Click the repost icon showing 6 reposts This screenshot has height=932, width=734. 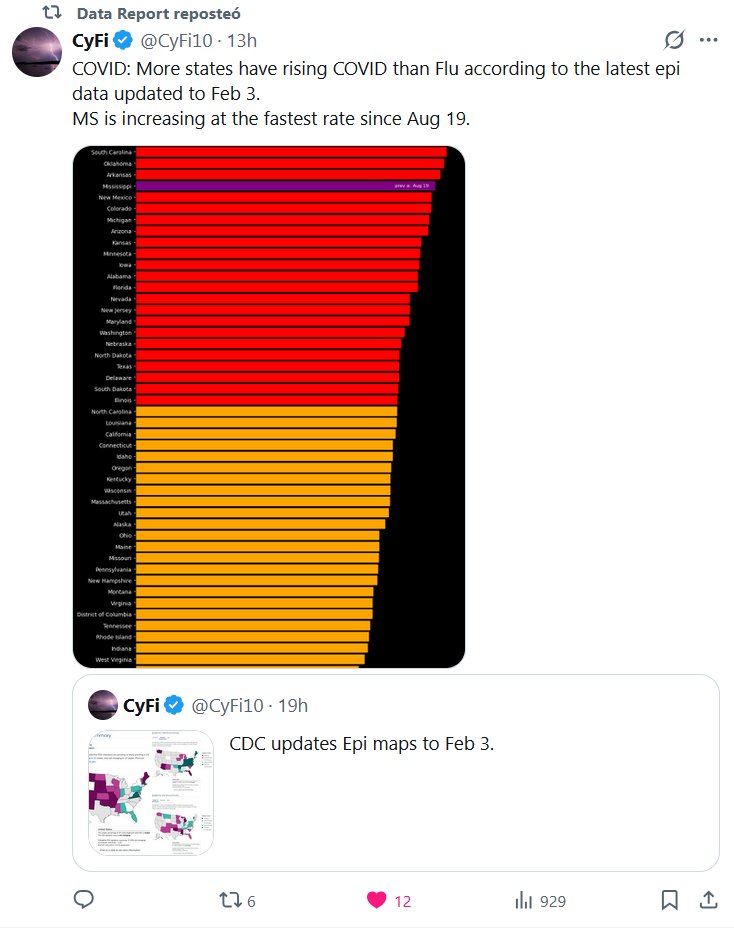click(229, 900)
